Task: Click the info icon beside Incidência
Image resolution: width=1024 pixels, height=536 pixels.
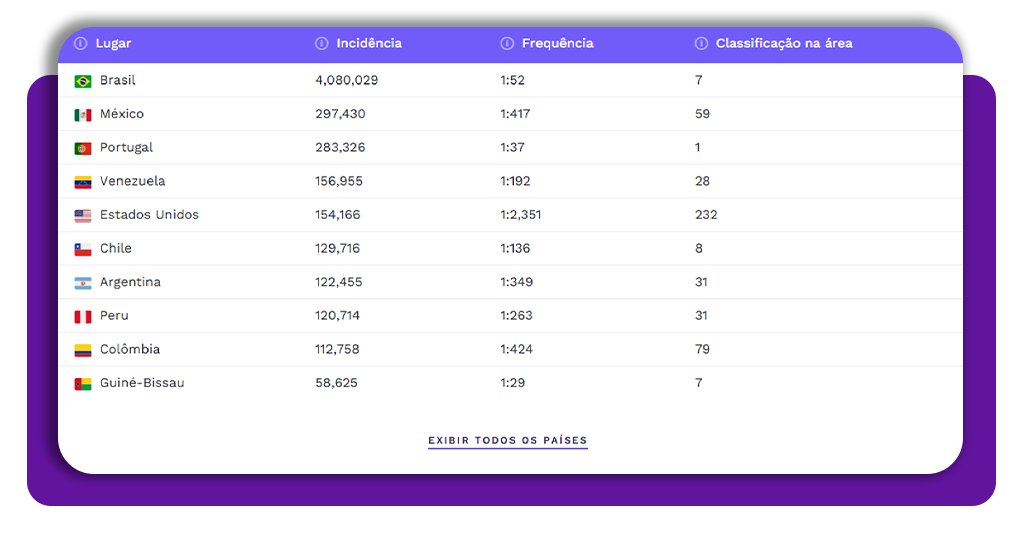Action: click(x=322, y=44)
